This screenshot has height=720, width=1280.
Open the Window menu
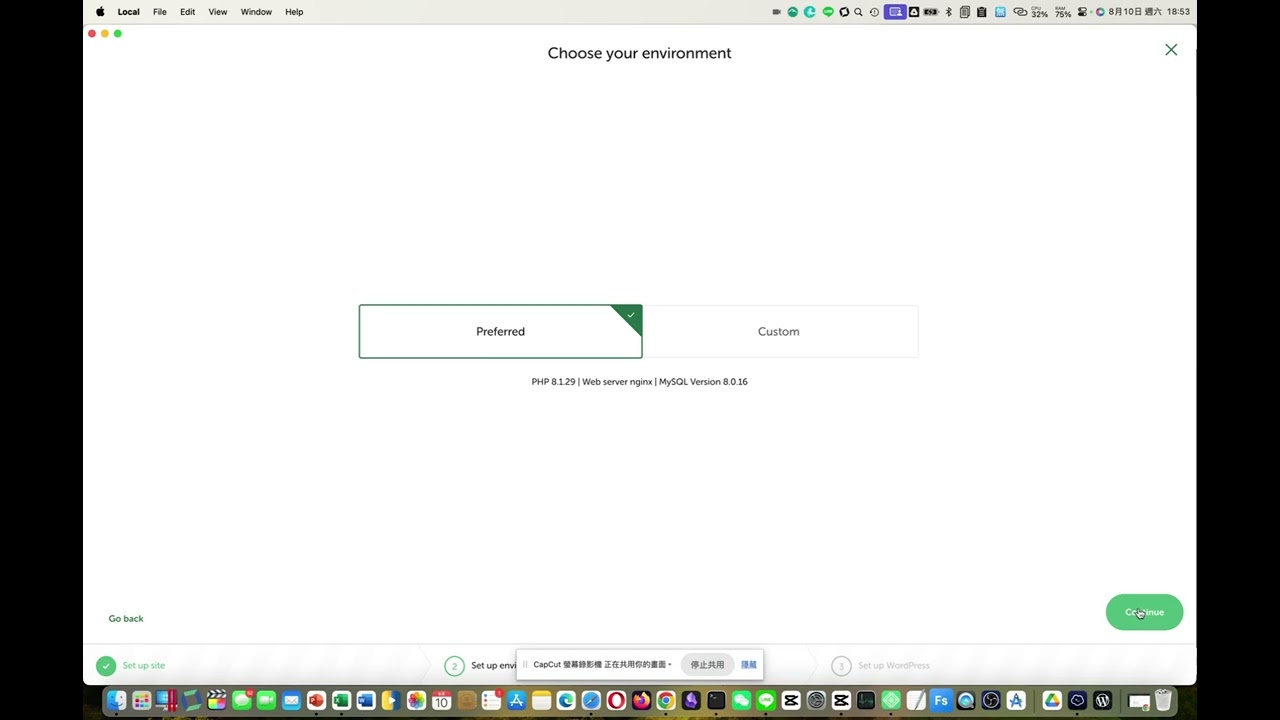[256, 12]
